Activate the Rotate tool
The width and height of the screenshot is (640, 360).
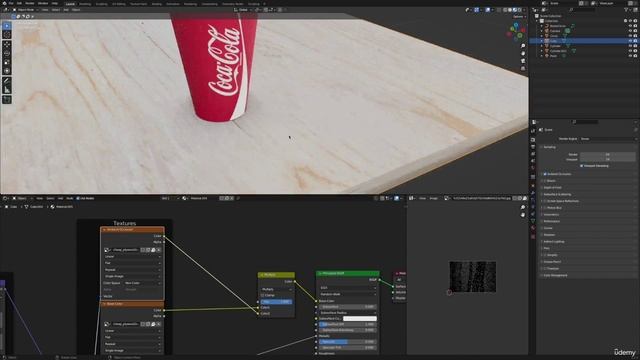pos(7,53)
